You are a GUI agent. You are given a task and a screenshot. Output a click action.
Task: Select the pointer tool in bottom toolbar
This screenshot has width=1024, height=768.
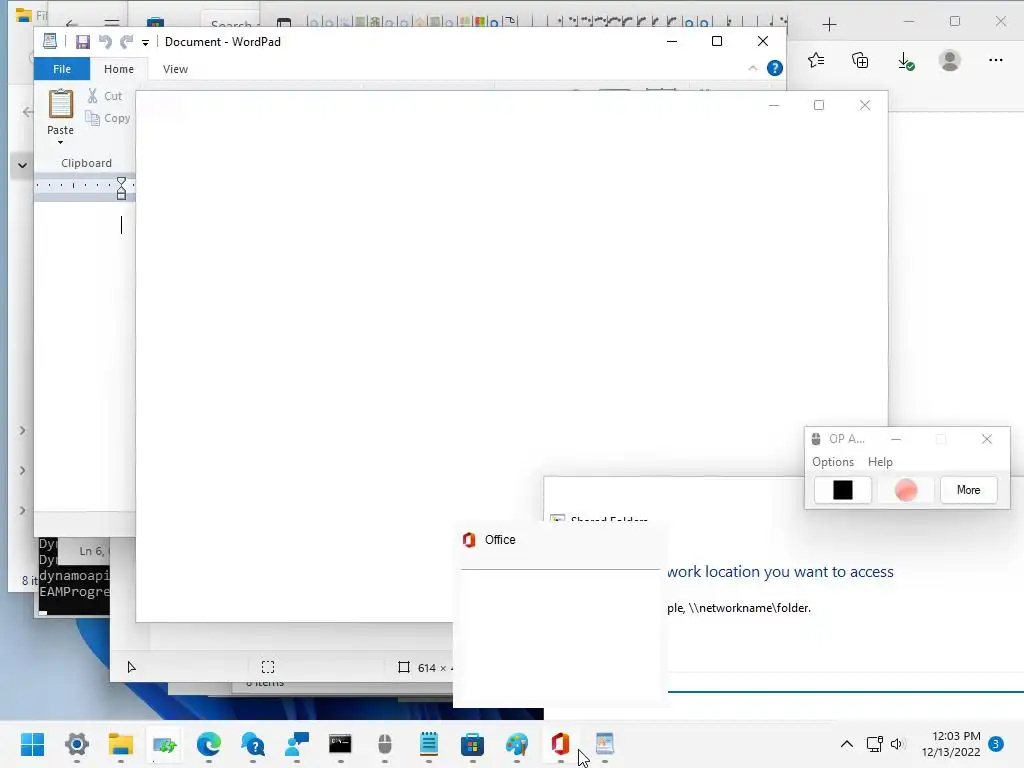(132, 667)
